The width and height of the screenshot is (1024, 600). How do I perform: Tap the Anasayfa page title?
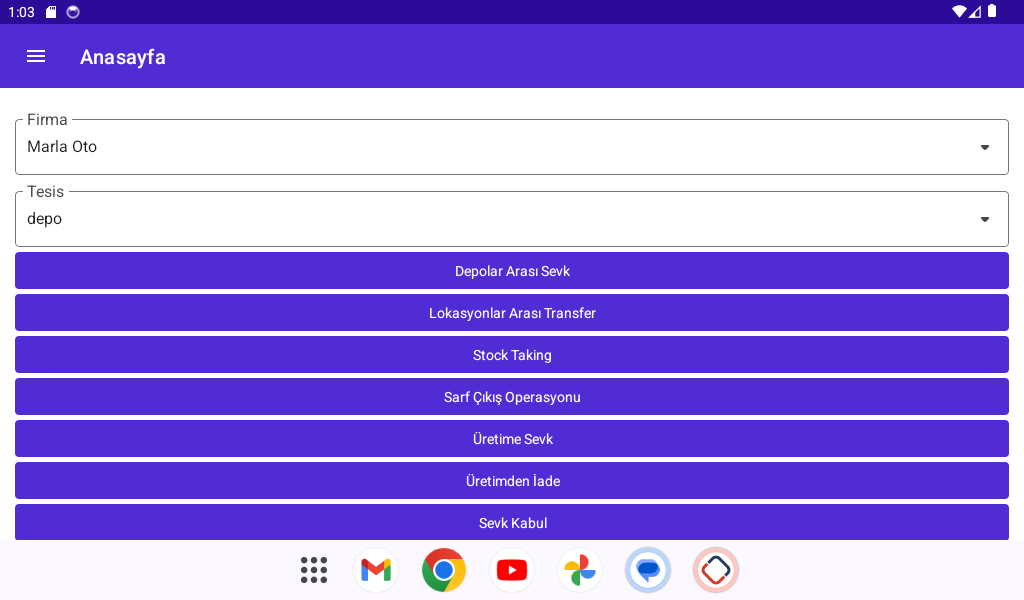(123, 57)
